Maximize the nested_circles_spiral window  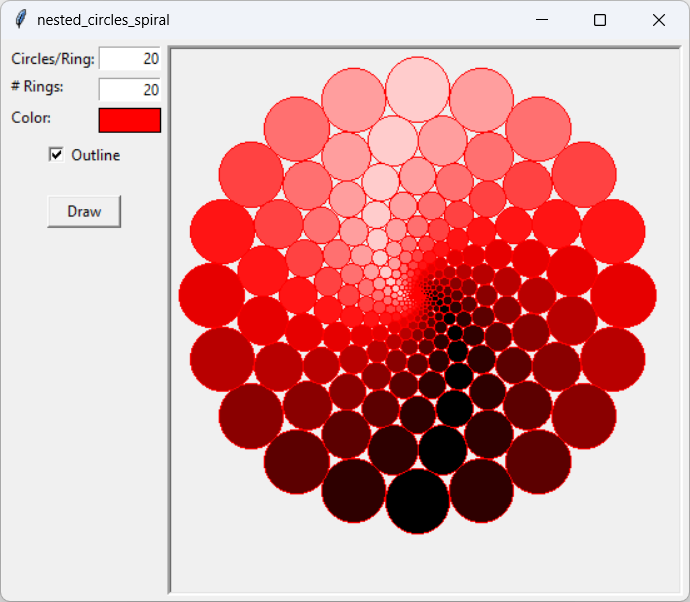[x=600, y=20]
